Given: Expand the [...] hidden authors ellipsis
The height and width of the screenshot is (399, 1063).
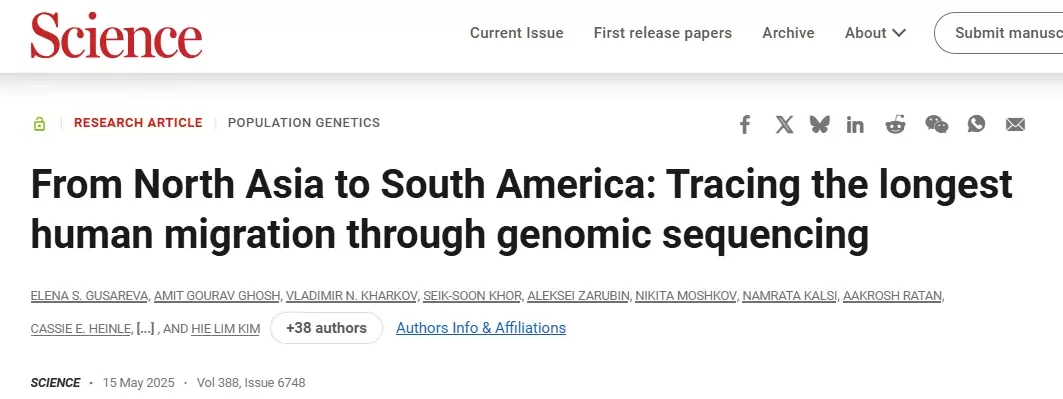Looking at the screenshot, I should 145,329.
